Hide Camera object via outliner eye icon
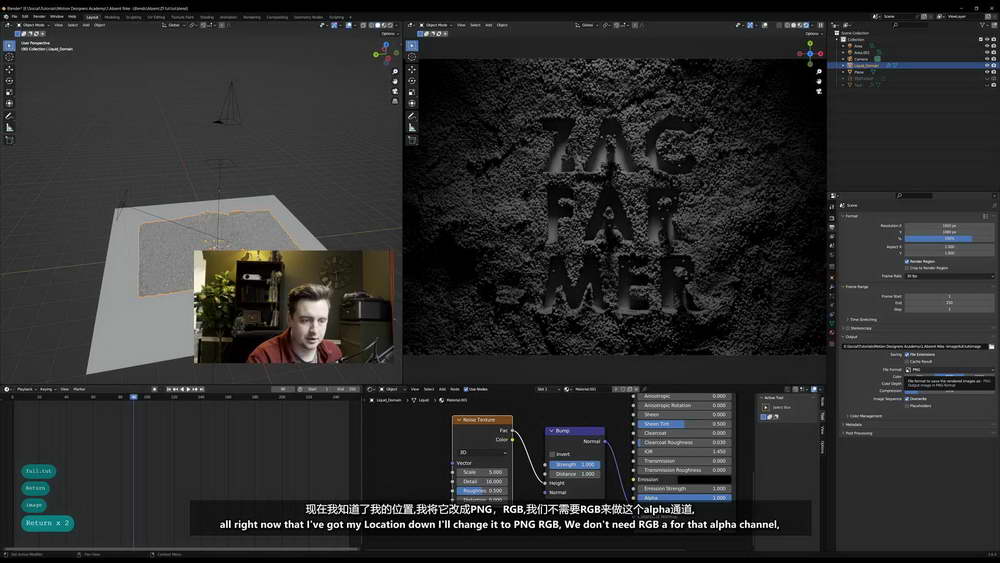Image resolution: width=1000 pixels, height=563 pixels. [987, 59]
